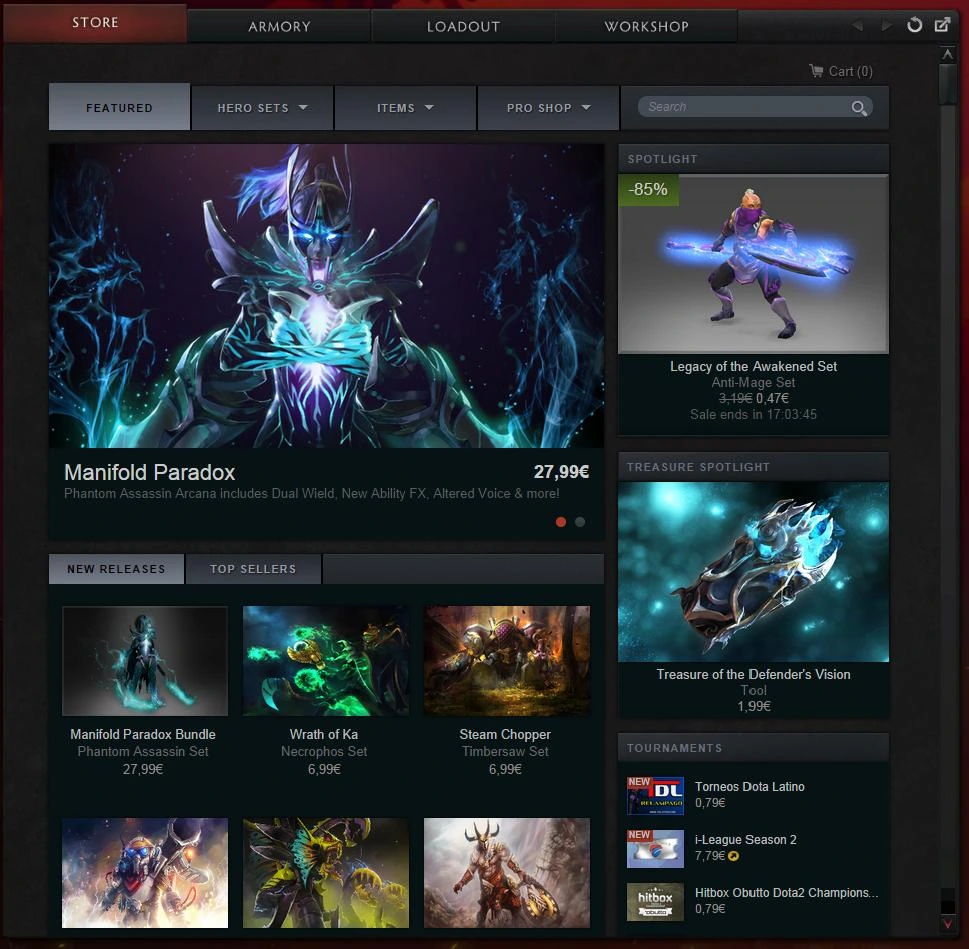Open Treasure of the Defender's Vision link
Screen dimensions: 969x949
click(x=753, y=674)
